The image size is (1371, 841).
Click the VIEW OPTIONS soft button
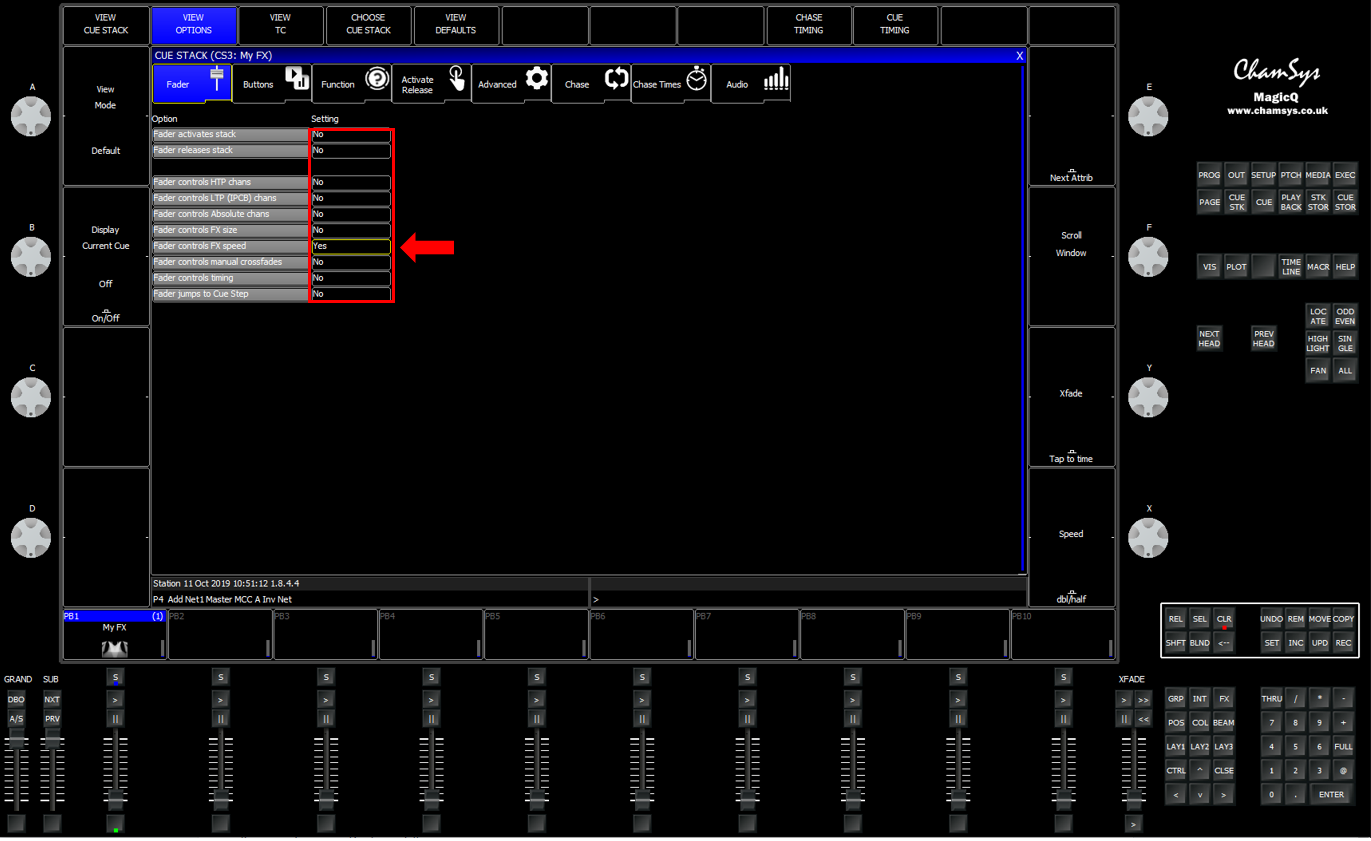(194, 24)
